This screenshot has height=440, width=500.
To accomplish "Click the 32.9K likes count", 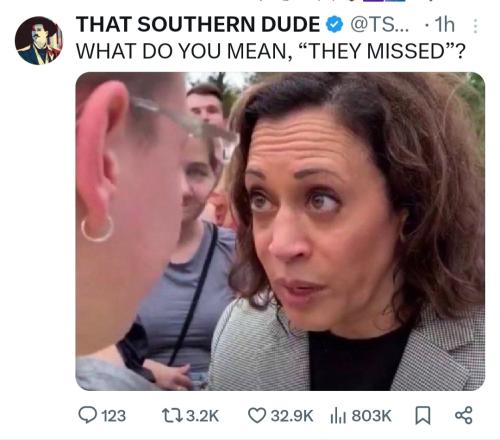I will click(x=292, y=416).
